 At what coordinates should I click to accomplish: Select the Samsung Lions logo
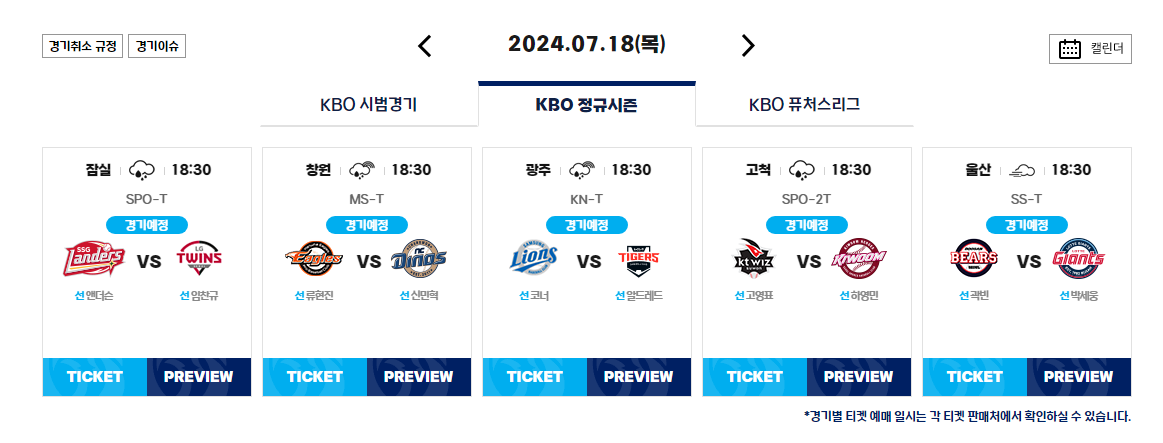pyautogui.click(x=533, y=258)
